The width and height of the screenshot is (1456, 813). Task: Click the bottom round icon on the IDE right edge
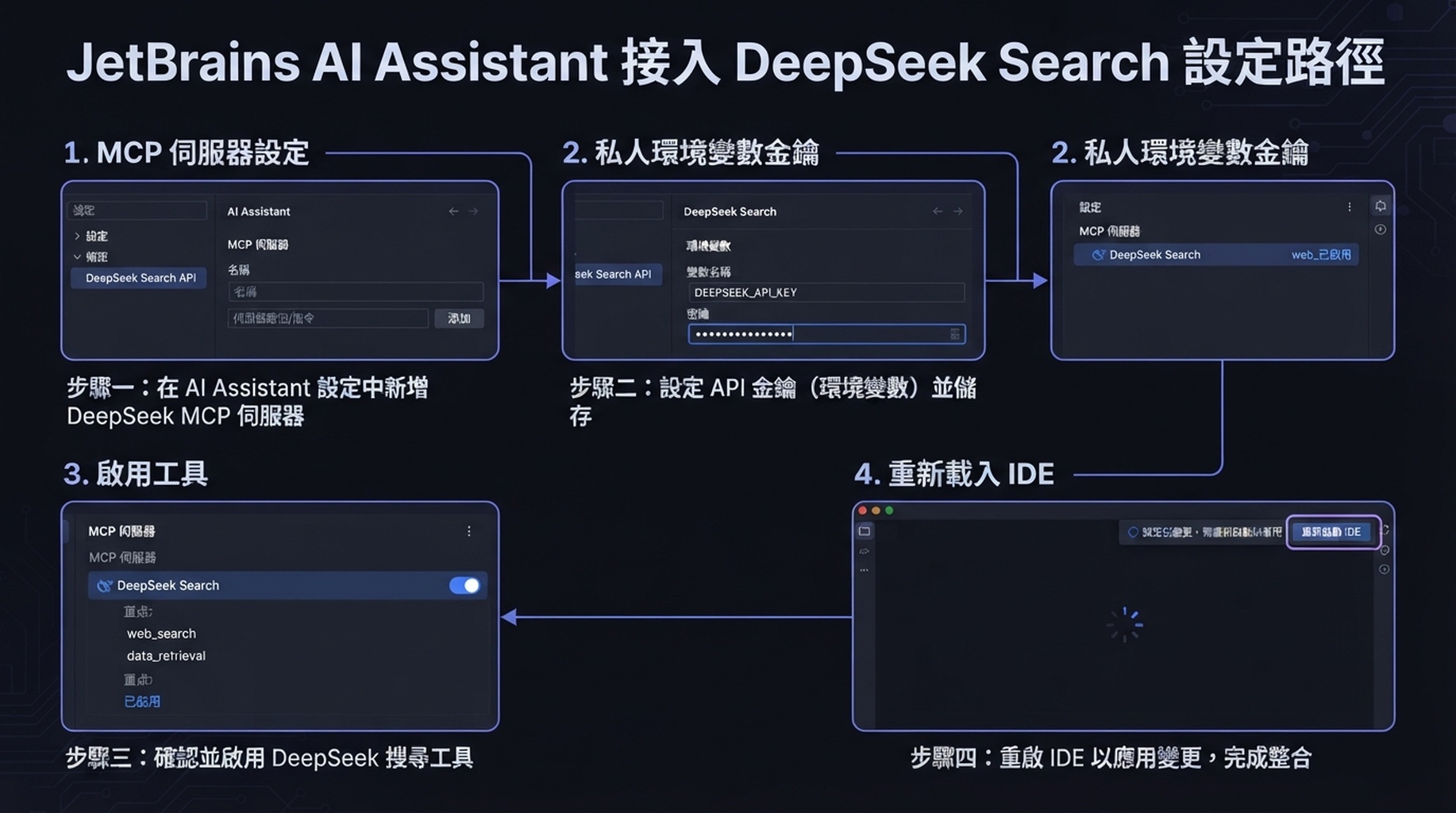click(x=1385, y=569)
